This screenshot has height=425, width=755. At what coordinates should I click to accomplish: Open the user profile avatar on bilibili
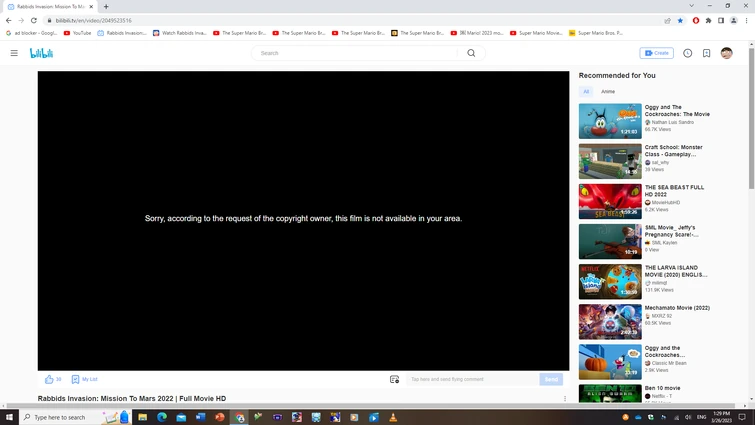pos(727,53)
